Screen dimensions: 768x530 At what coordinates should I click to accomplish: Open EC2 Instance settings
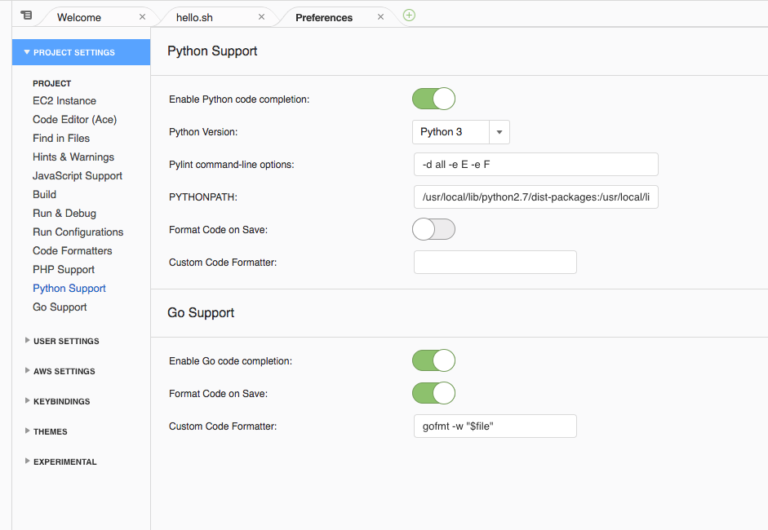click(x=64, y=101)
